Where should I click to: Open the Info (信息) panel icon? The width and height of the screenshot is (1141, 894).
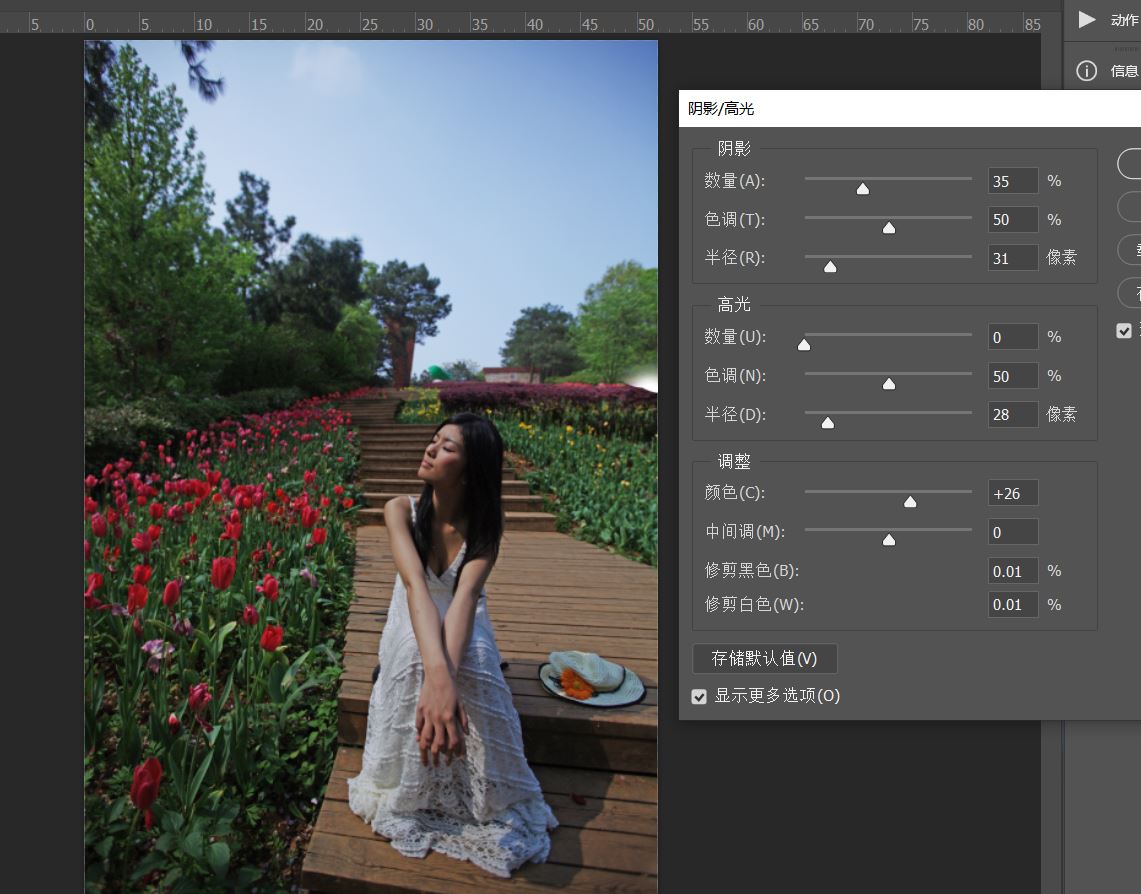pyautogui.click(x=1087, y=71)
